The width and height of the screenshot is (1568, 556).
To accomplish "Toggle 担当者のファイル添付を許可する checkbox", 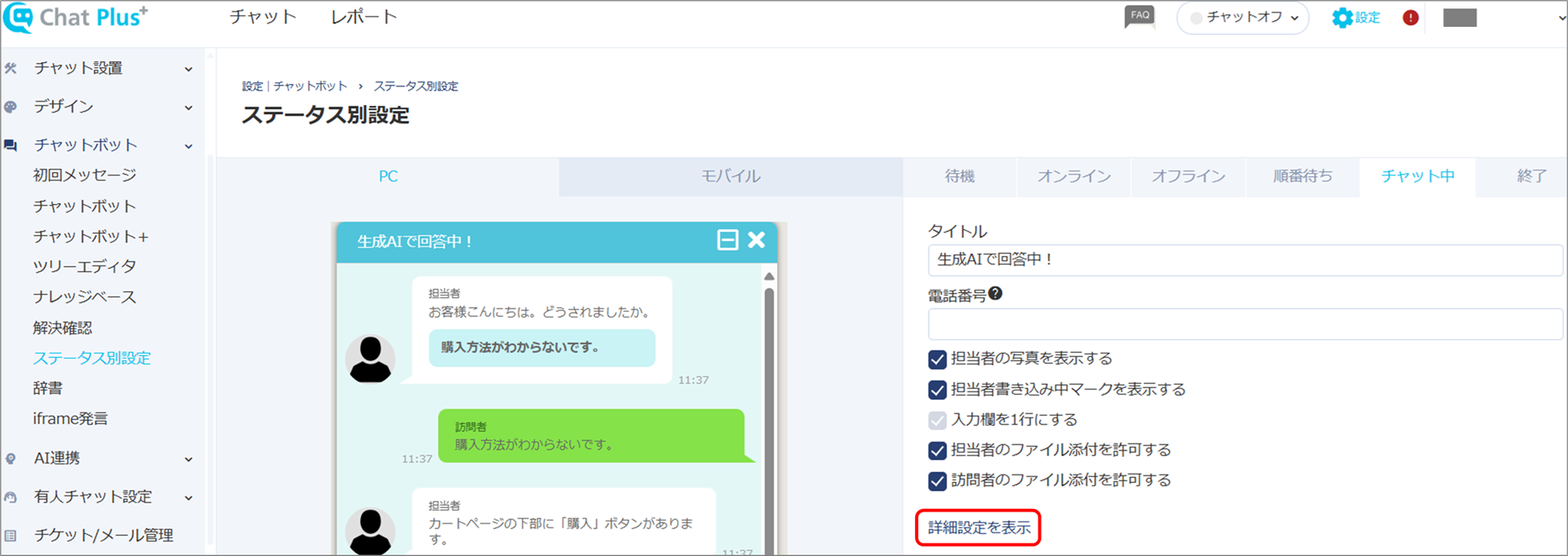I will [x=938, y=450].
